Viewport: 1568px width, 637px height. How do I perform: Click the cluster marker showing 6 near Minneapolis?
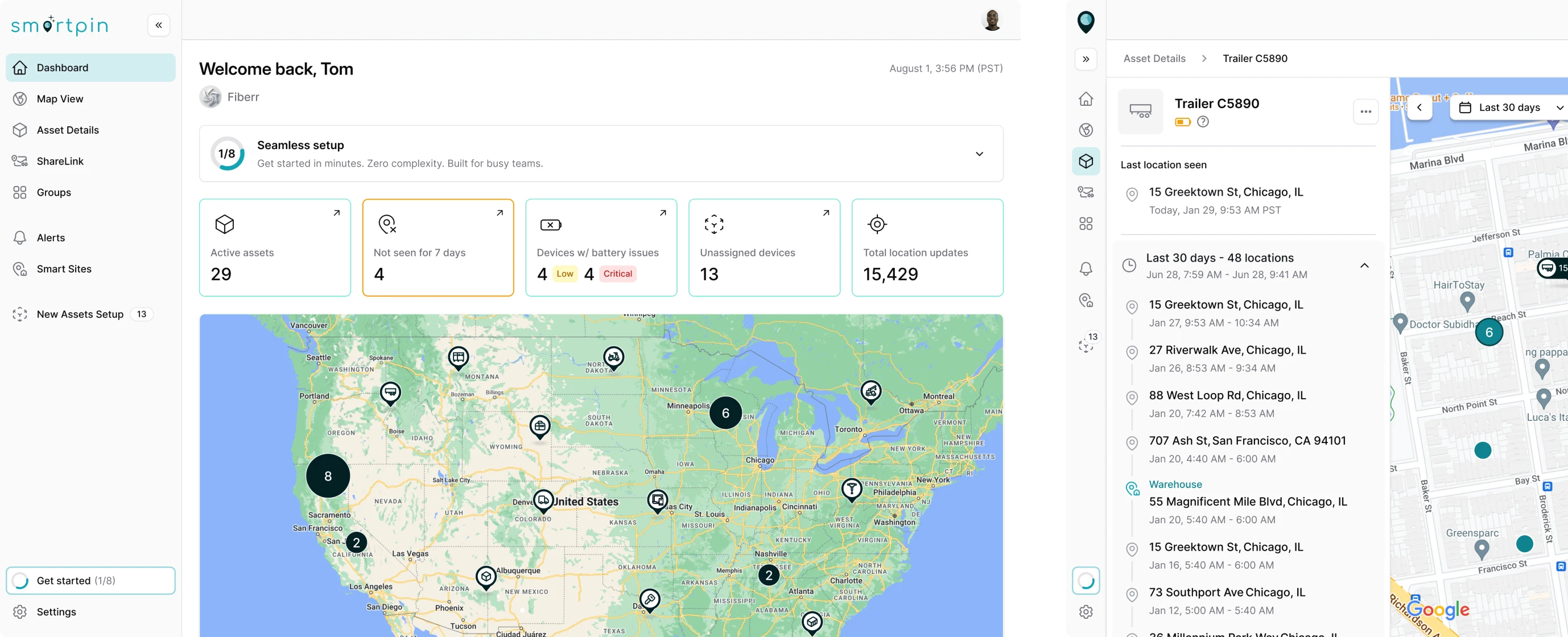coord(725,413)
